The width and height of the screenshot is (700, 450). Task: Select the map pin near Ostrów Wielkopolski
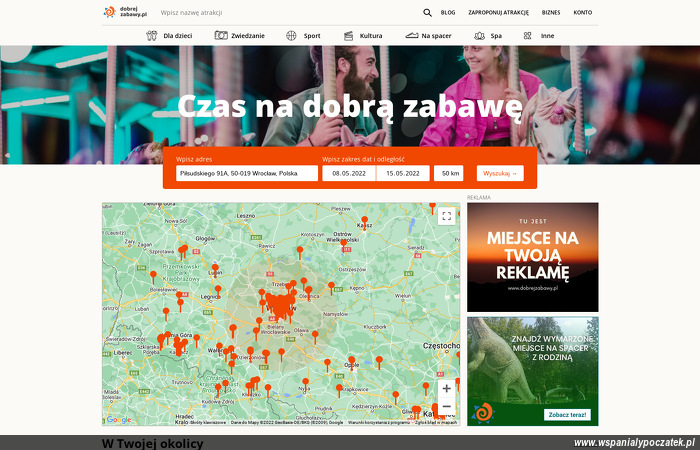pos(344,245)
